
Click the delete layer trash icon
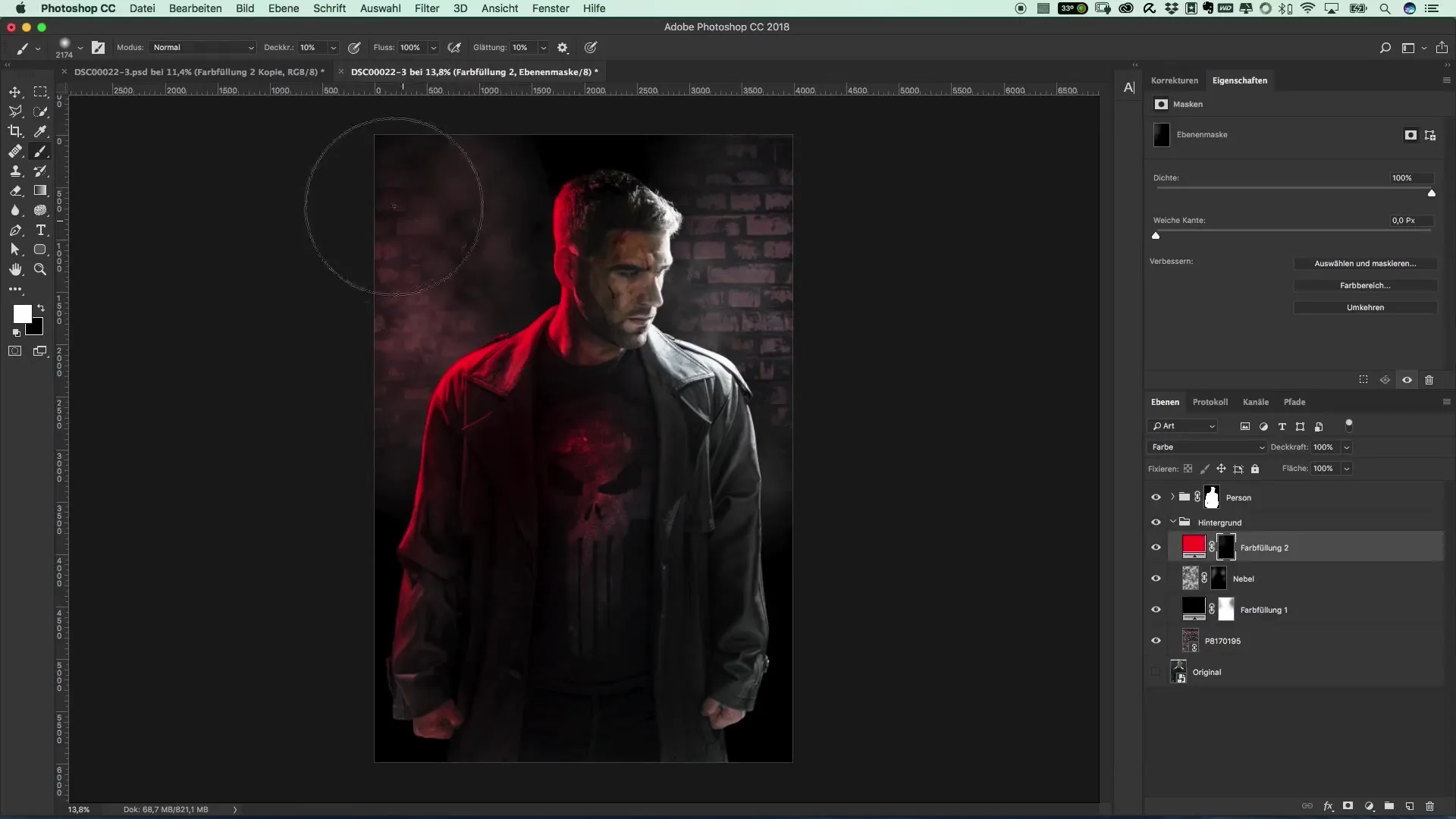1429,806
